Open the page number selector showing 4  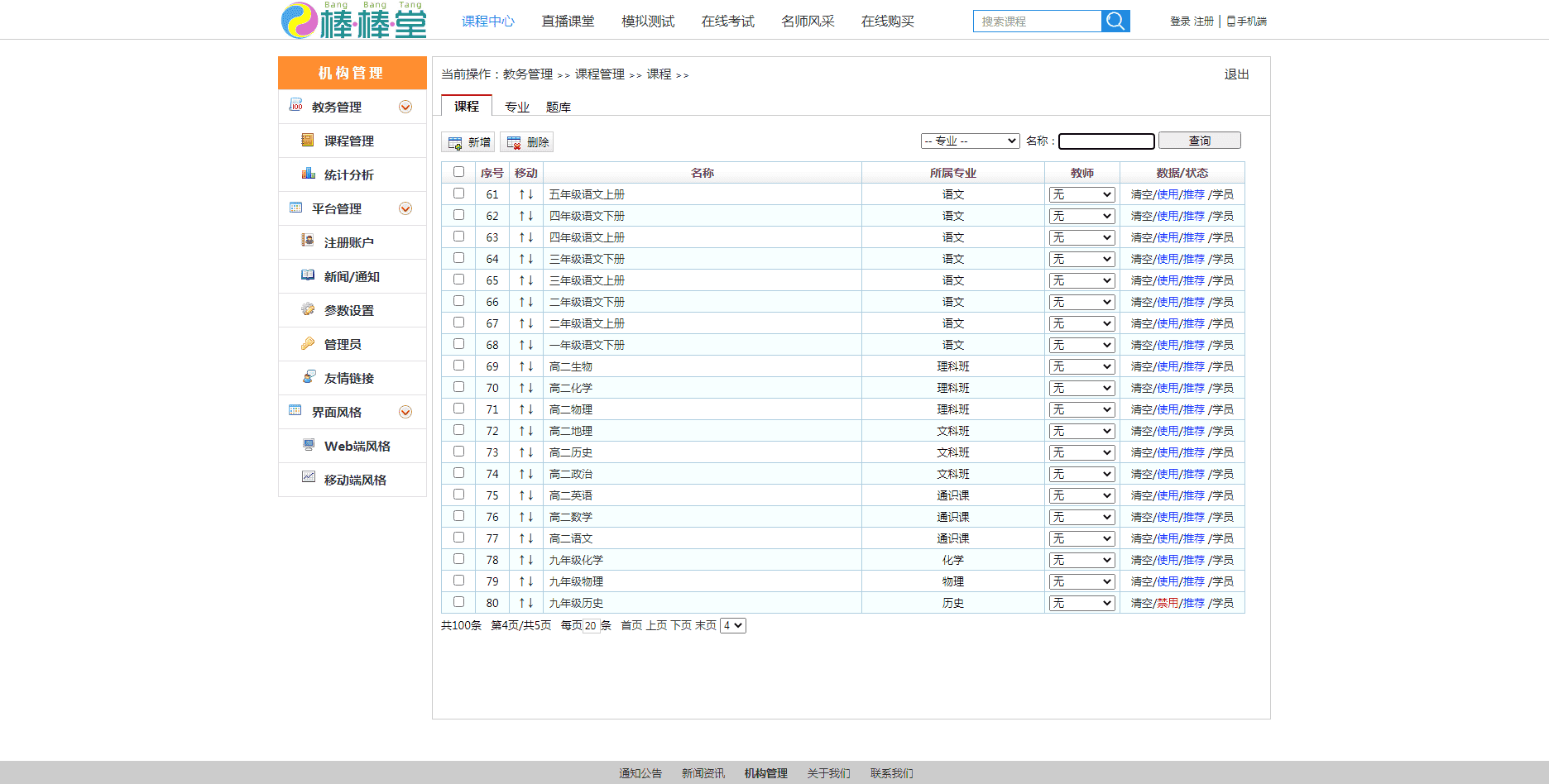pos(732,626)
